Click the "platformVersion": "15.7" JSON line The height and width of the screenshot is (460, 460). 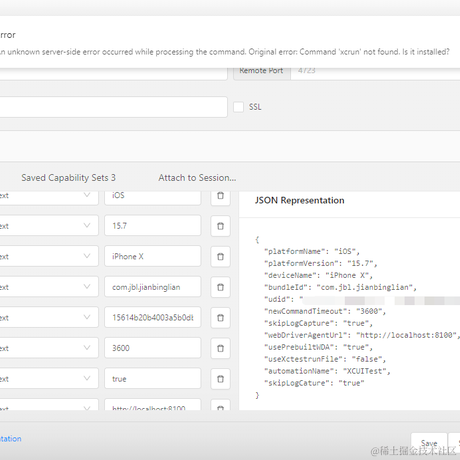[x=320, y=263]
